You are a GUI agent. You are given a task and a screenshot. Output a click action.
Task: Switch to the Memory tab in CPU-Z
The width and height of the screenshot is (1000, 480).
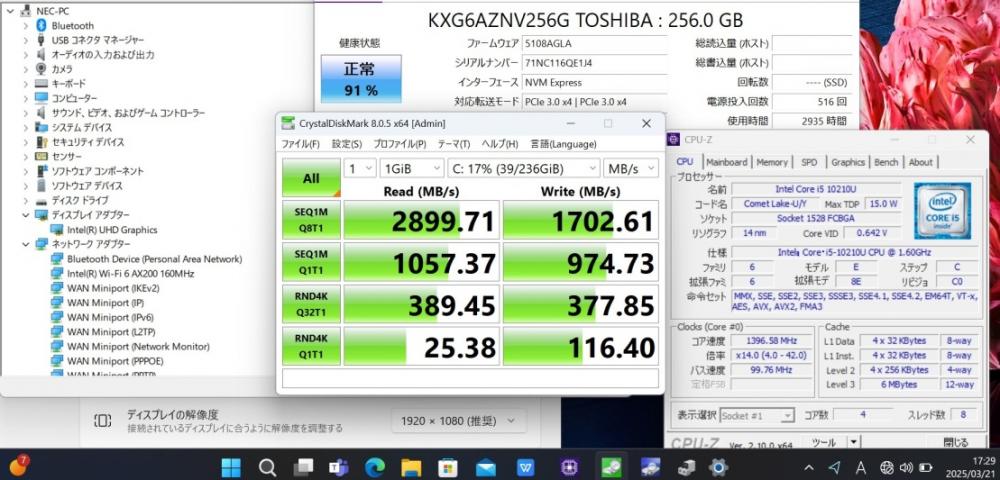click(772, 162)
